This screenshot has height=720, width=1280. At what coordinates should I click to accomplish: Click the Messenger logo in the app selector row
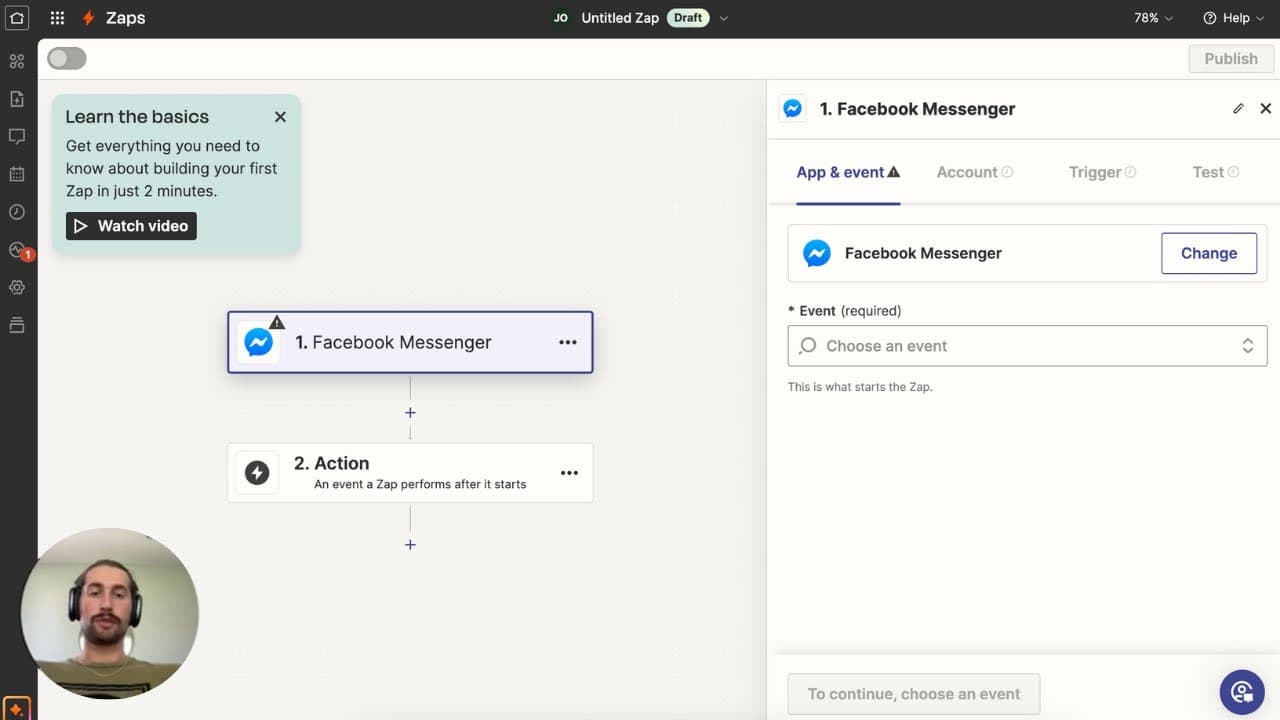(817, 253)
